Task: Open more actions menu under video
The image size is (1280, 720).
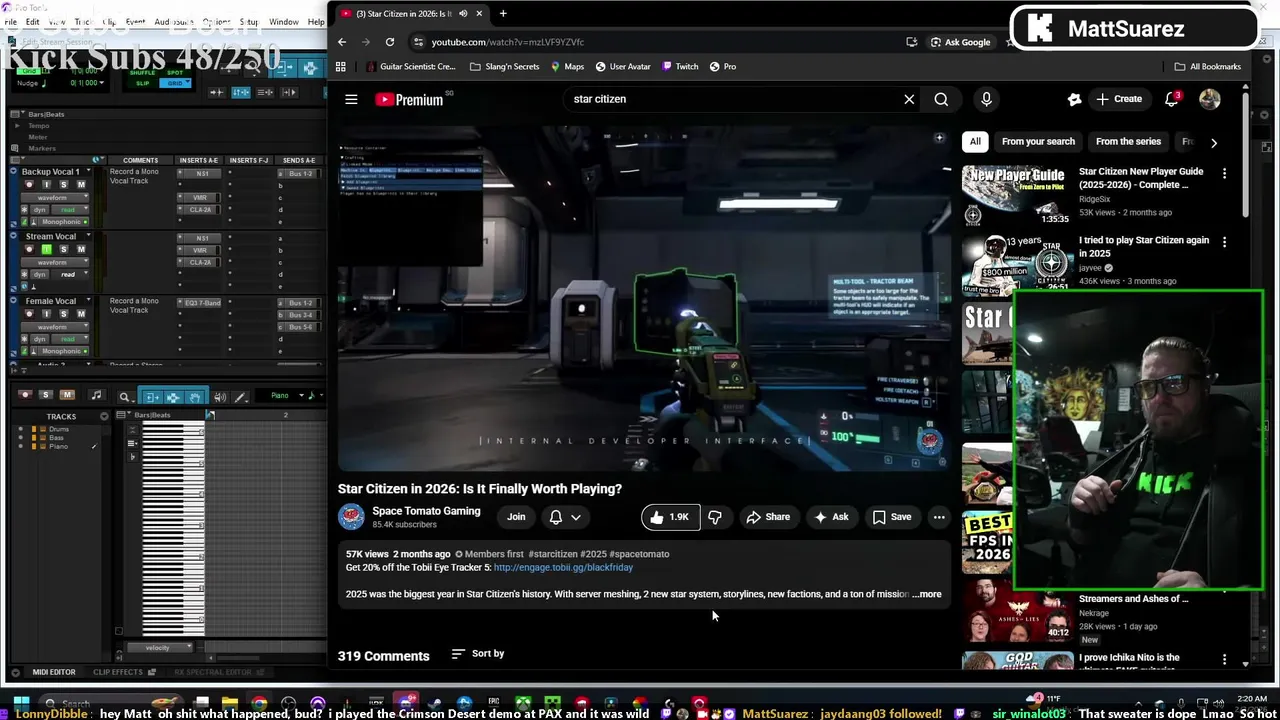Action: [939, 517]
